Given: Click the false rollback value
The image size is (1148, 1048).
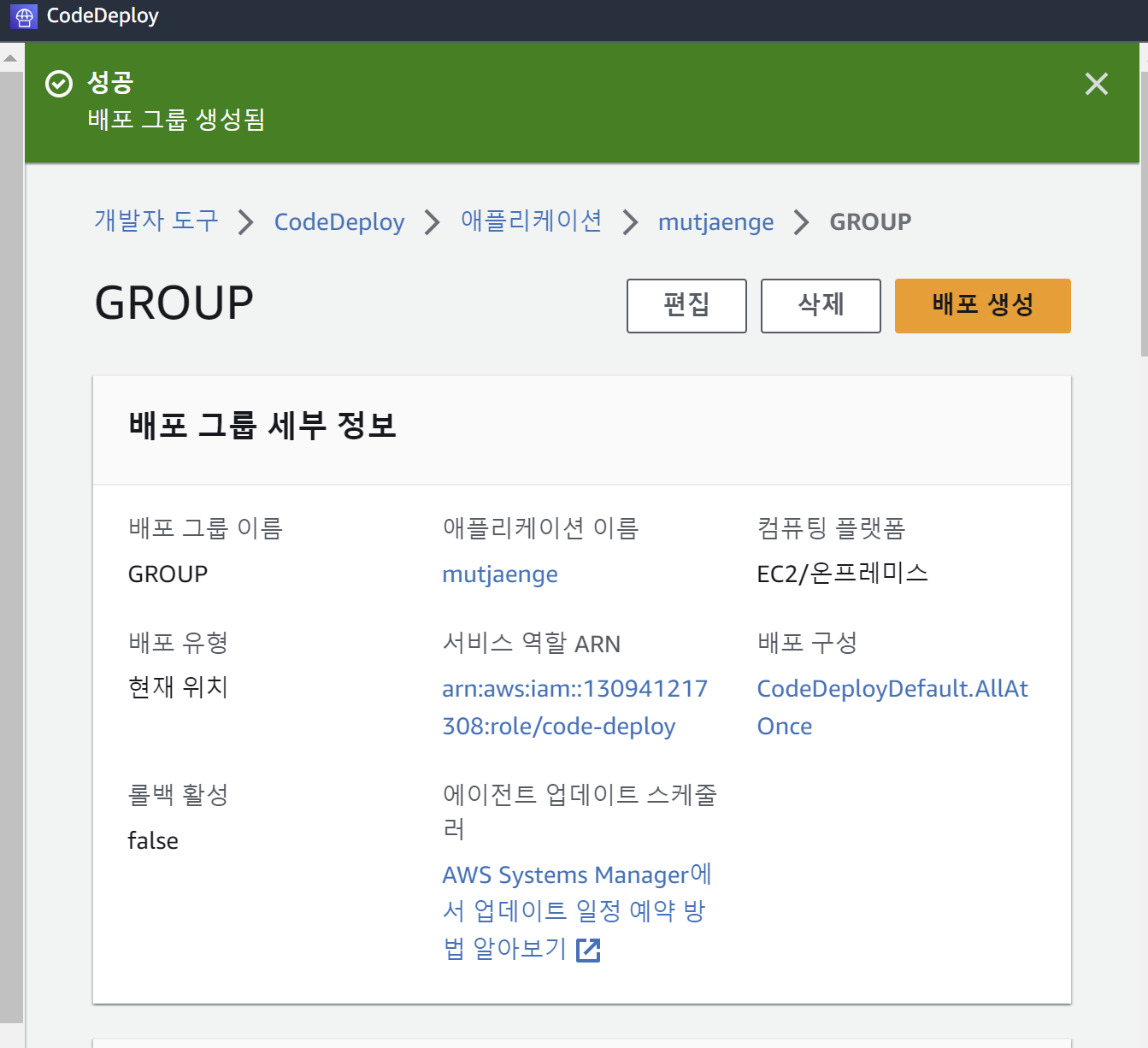Looking at the screenshot, I should (153, 840).
